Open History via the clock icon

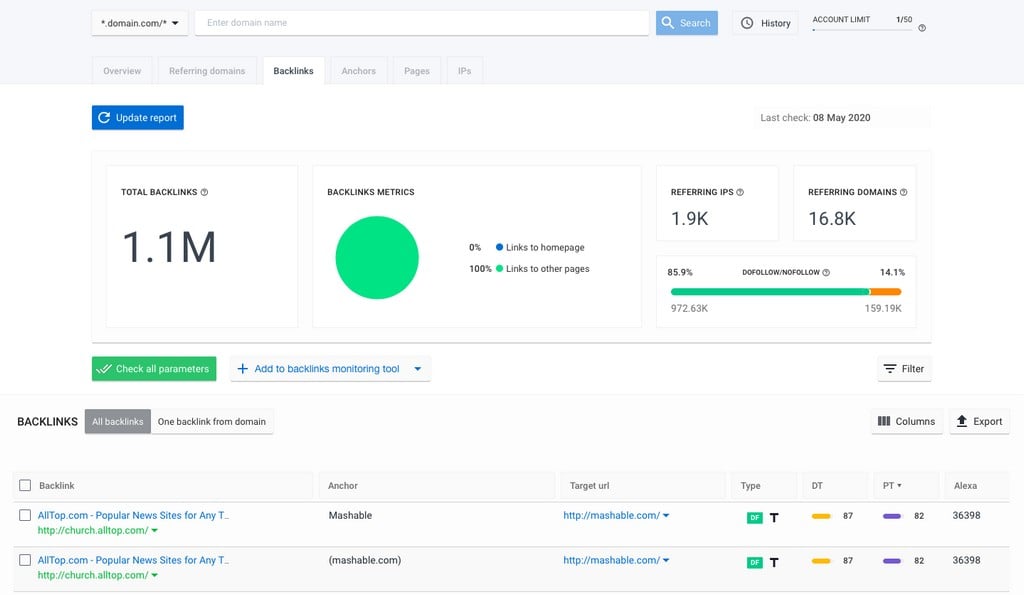tap(746, 23)
